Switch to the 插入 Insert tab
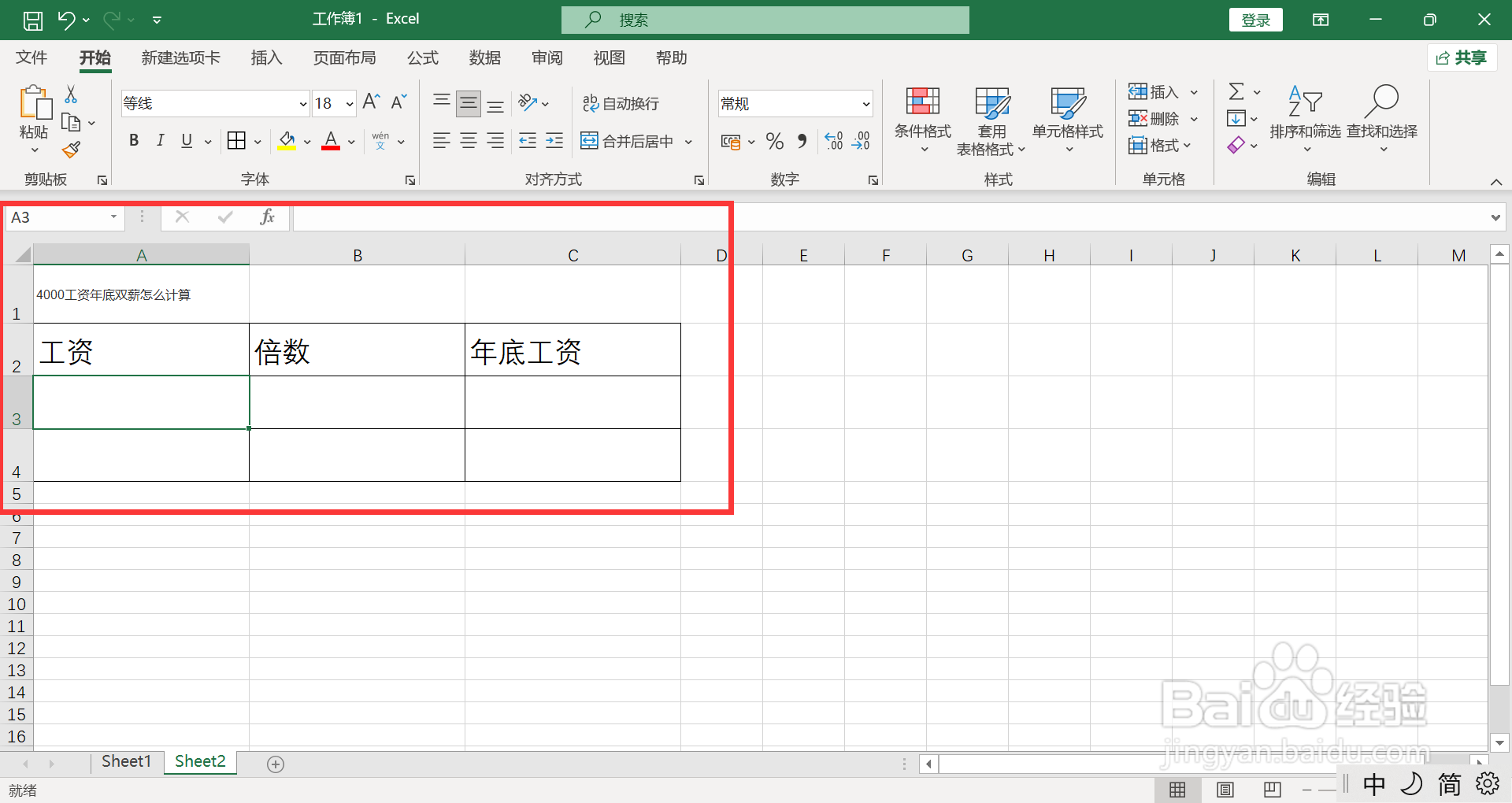Viewport: 1512px width, 803px height. pos(266,57)
